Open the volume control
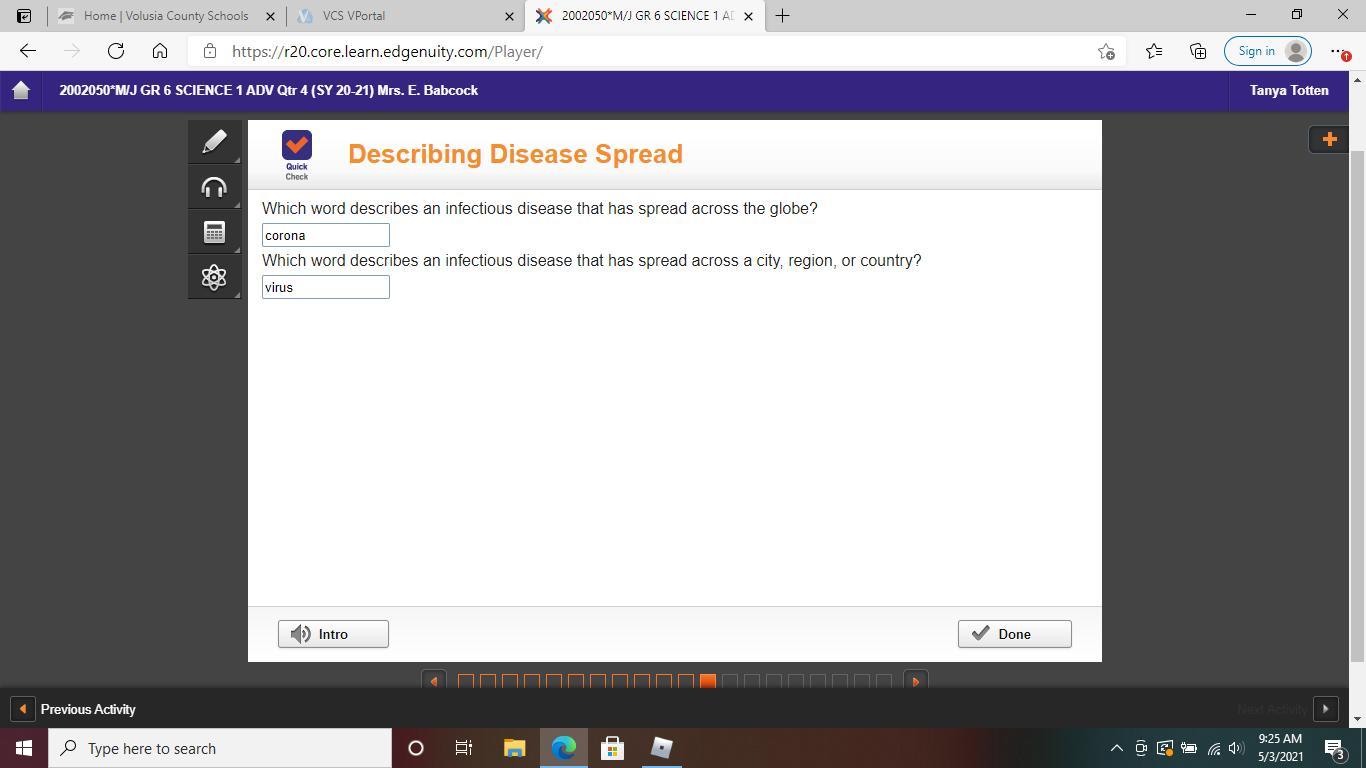Screen dimensions: 1366x768 point(1237,748)
